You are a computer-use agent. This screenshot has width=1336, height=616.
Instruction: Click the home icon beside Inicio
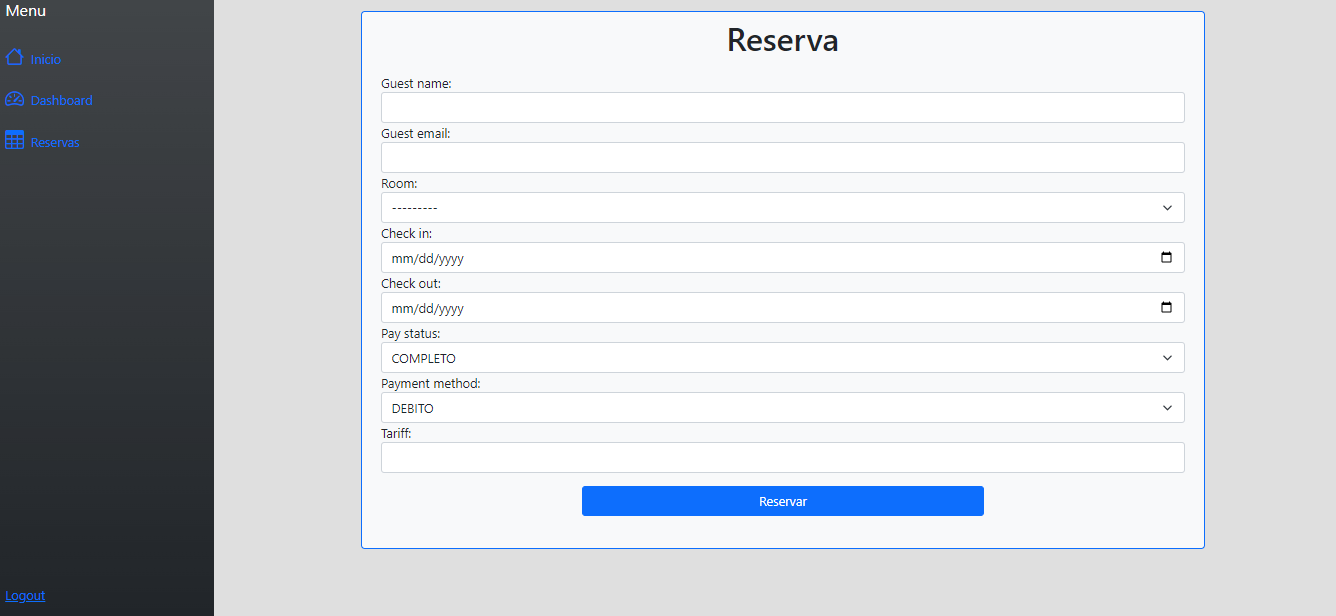(14, 58)
